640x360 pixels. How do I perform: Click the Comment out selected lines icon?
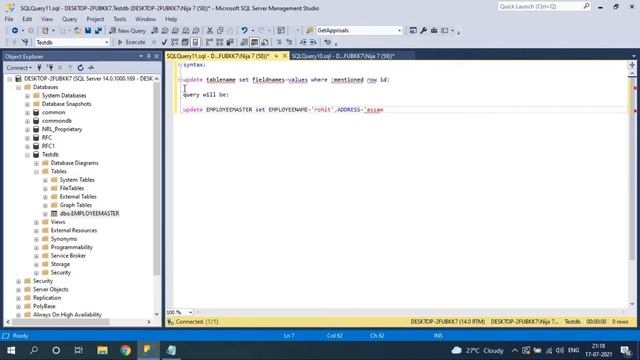[x=279, y=42]
